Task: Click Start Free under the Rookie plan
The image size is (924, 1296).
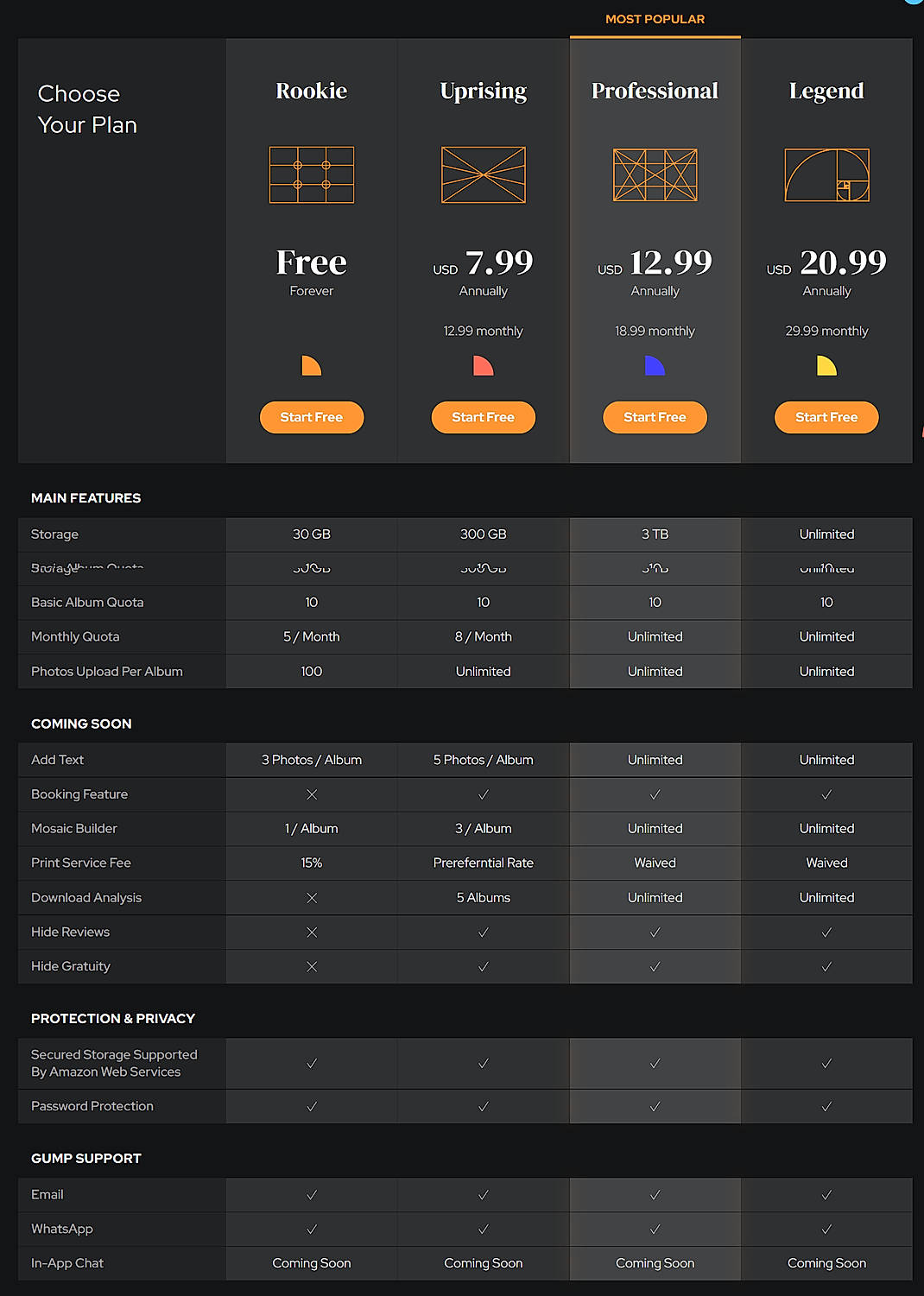Action: pyautogui.click(x=311, y=417)
